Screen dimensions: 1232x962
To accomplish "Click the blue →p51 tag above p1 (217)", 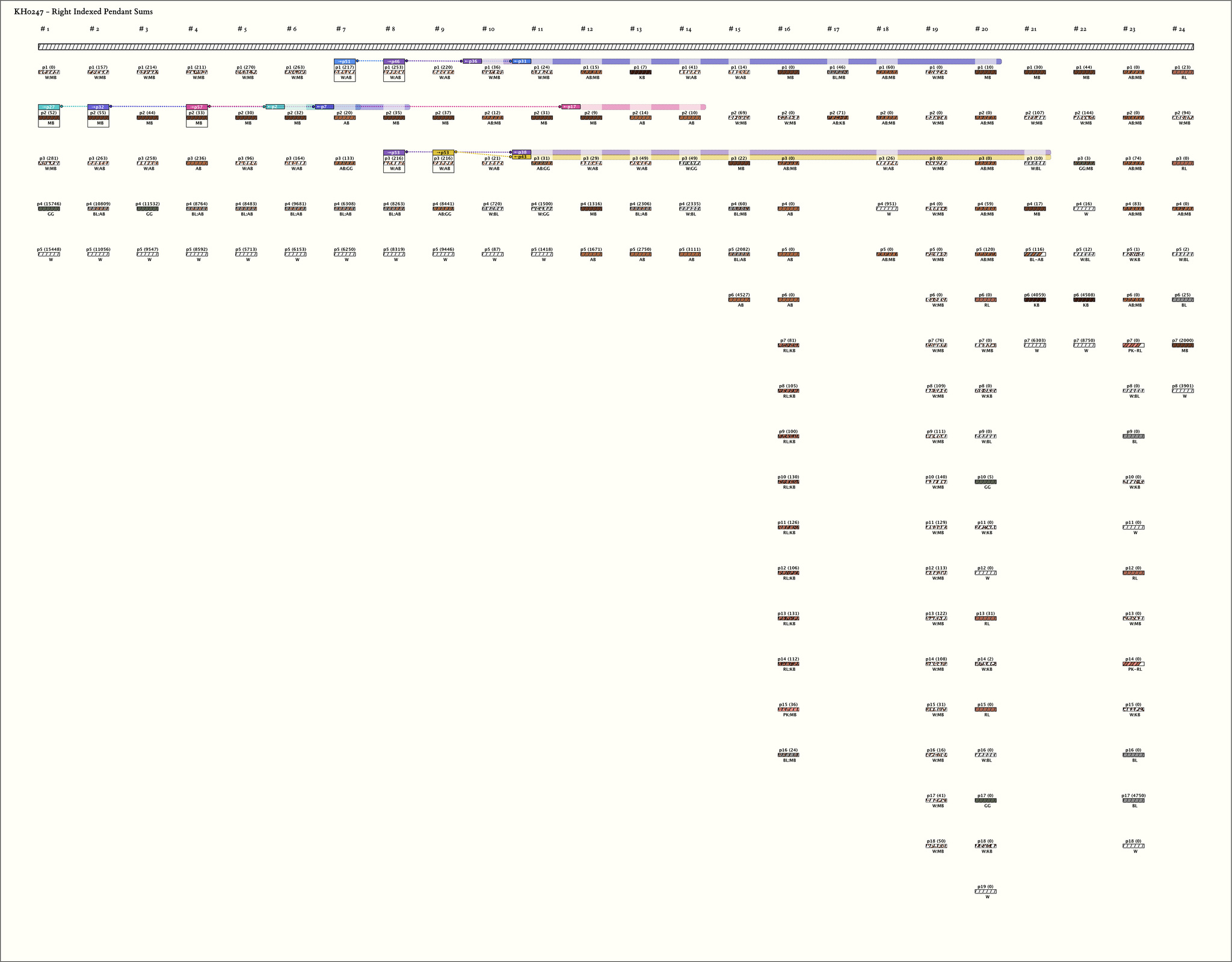I will [345, 61].
